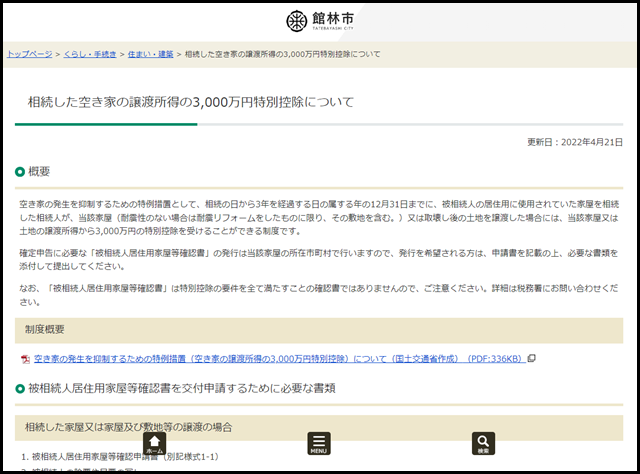Open the Tatebayashi City logo home link
Viewport: 640px width, 474px height.
click(320, 21)
